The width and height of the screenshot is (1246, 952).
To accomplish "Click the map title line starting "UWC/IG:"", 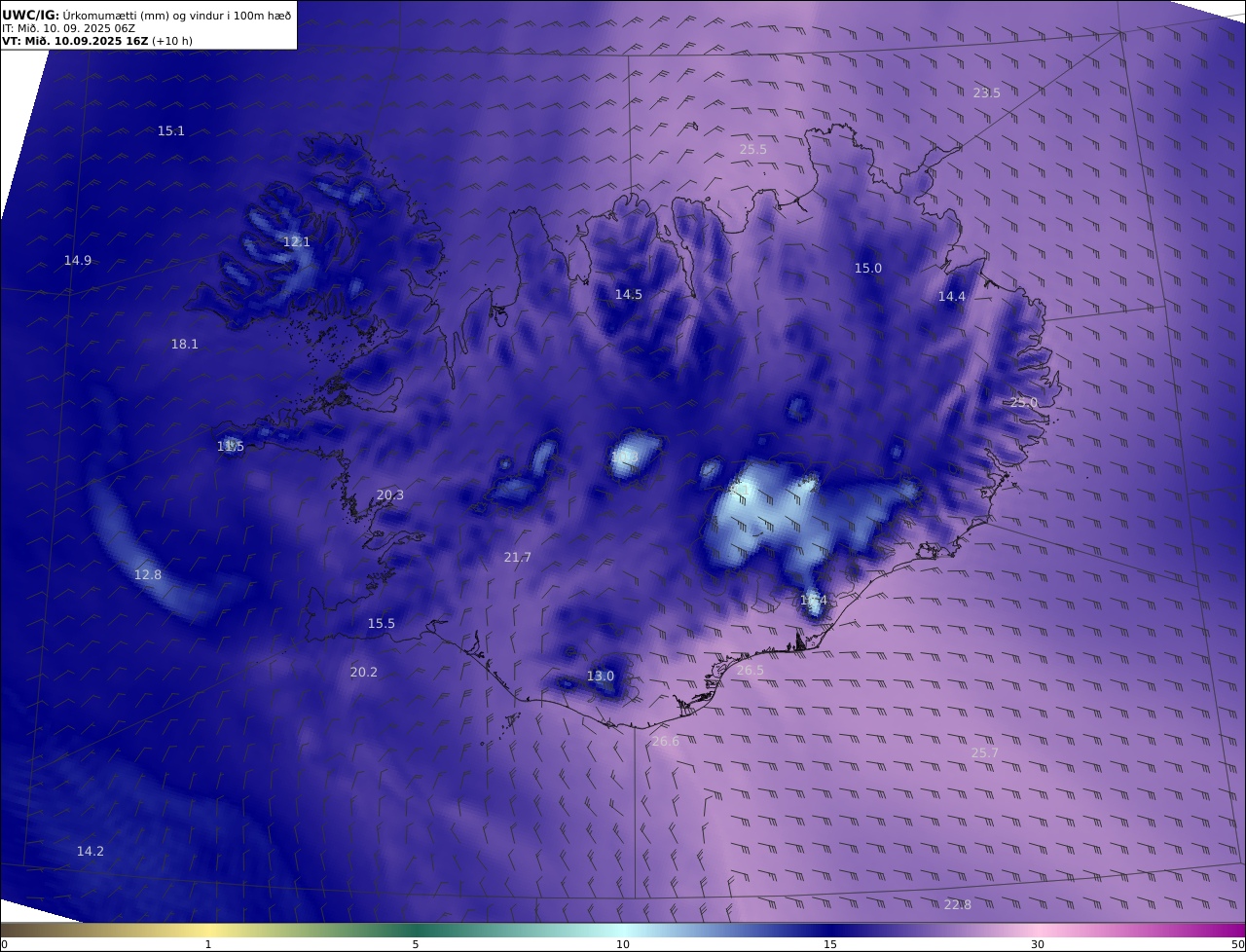I will pos(147,16).
